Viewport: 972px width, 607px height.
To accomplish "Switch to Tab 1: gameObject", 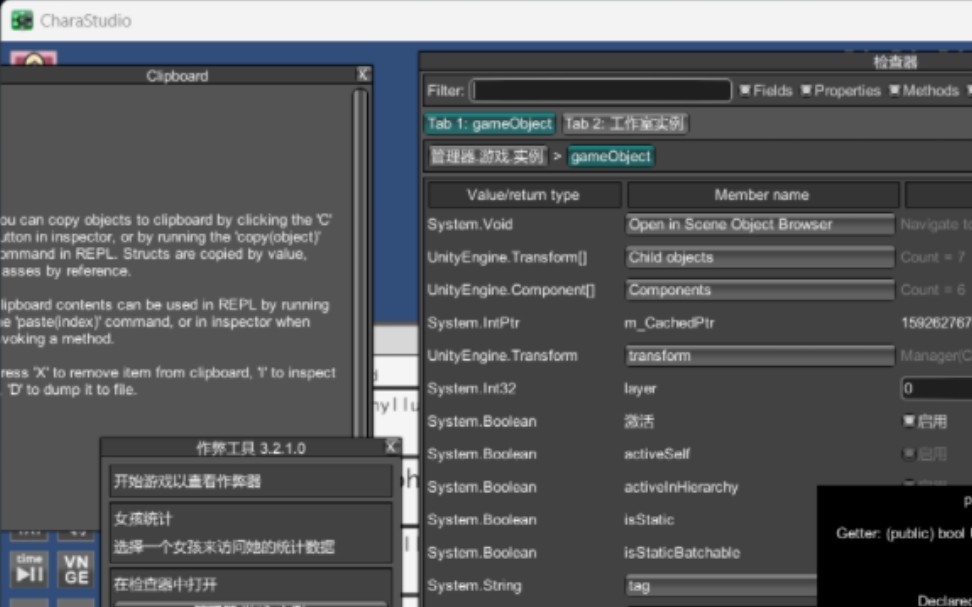I will click(490, 123).
